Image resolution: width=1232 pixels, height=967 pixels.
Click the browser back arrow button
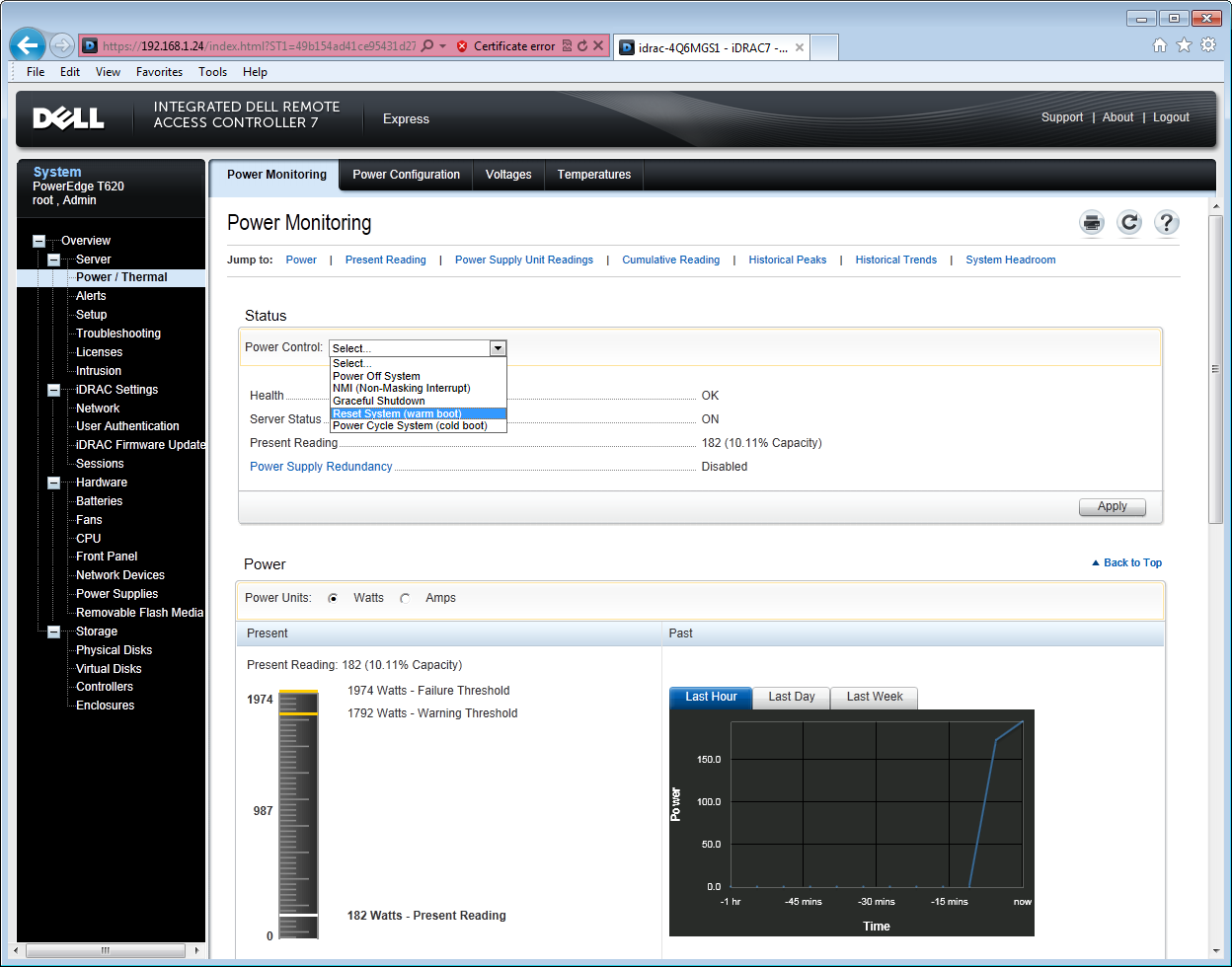coord(28,44)
